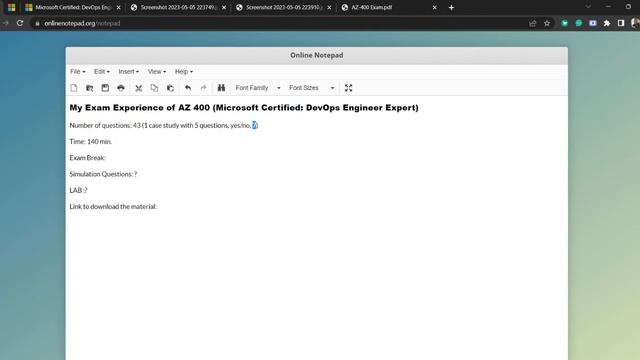The width and height of the screenshot is (640, 360).
Task: Click the 'LAB :?' line
Action: [x=78, y=190]
